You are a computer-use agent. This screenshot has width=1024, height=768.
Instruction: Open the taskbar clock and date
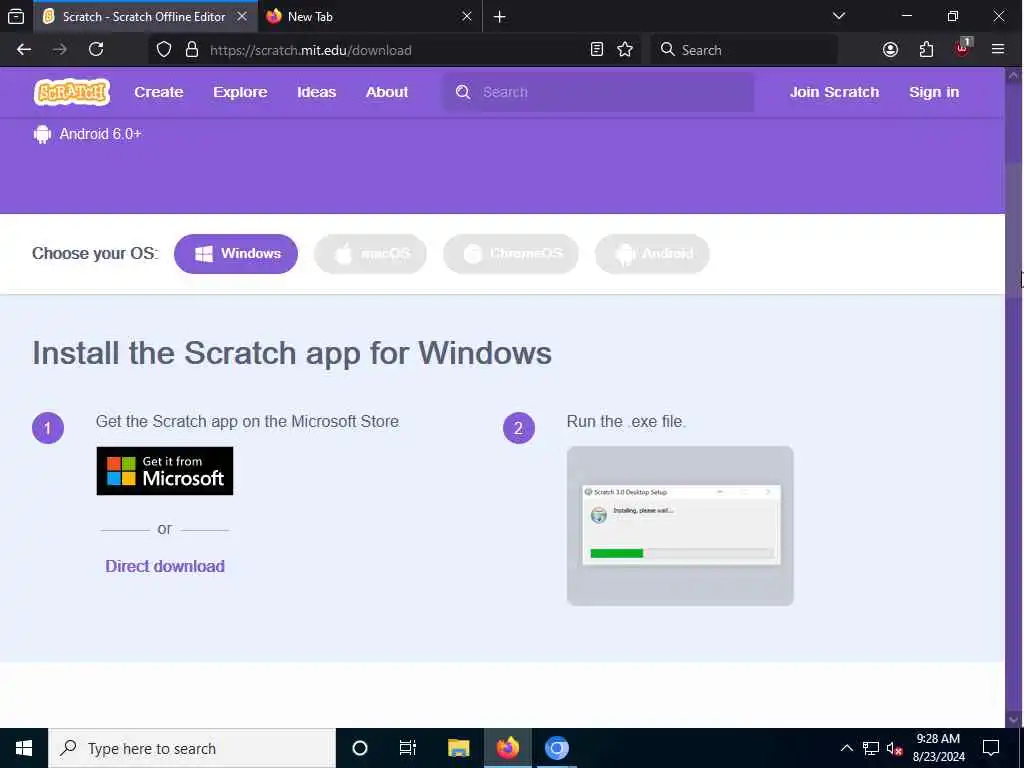point(938,748)
